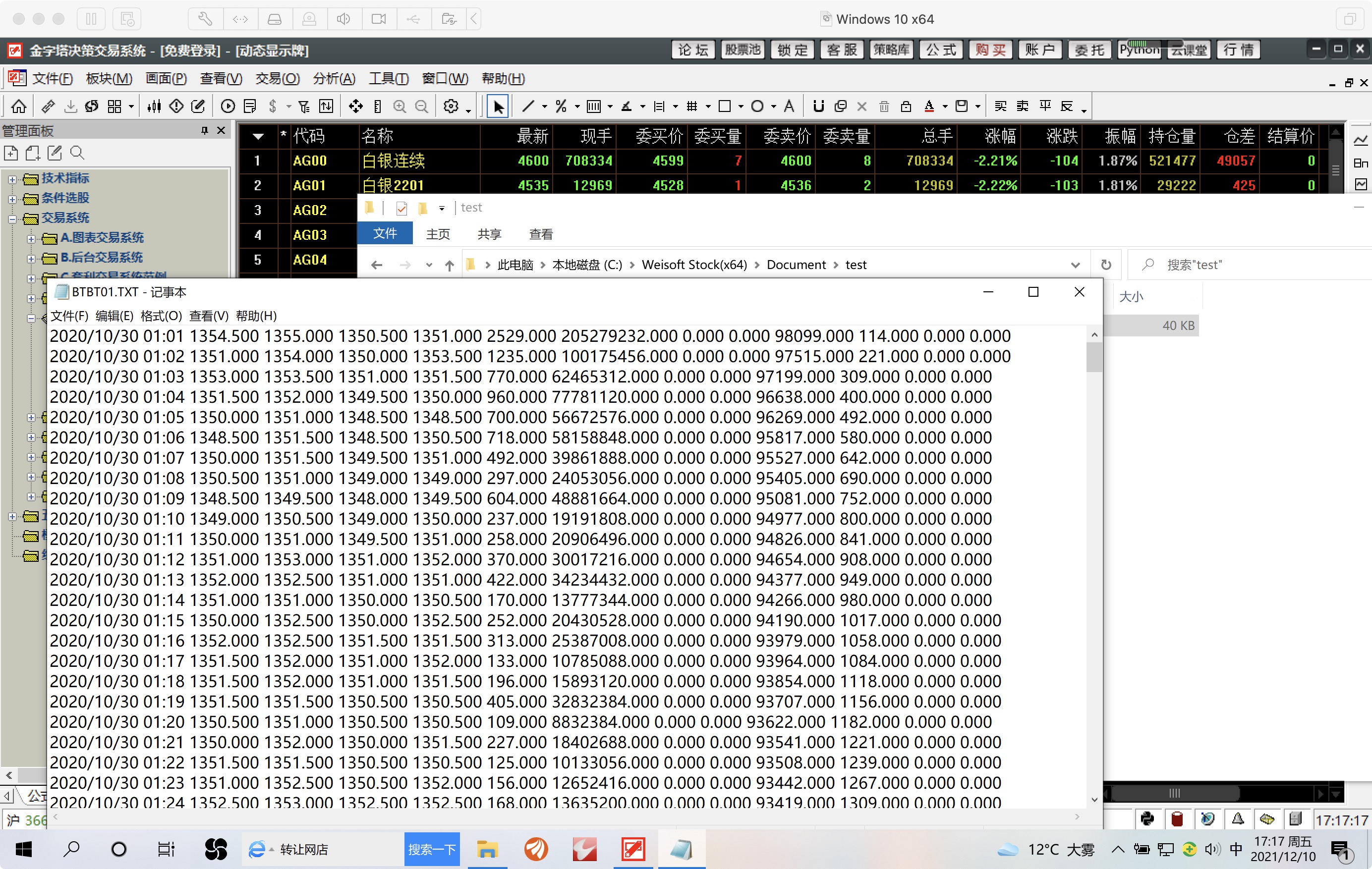Open File Explorer from taskbar
The image size is (1372, 869).
pyautogui.click(x=487, y=849)
